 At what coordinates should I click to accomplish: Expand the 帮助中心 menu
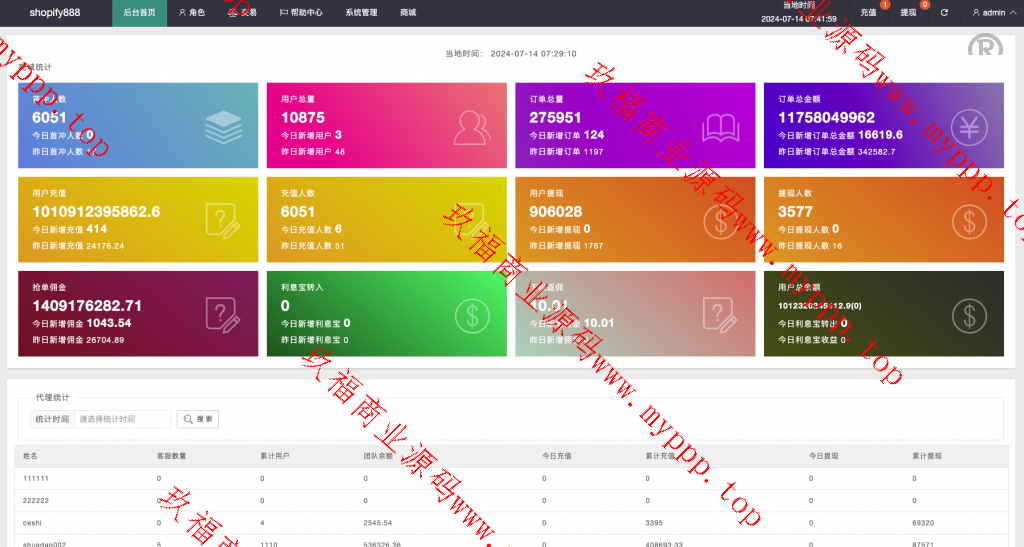301,13
